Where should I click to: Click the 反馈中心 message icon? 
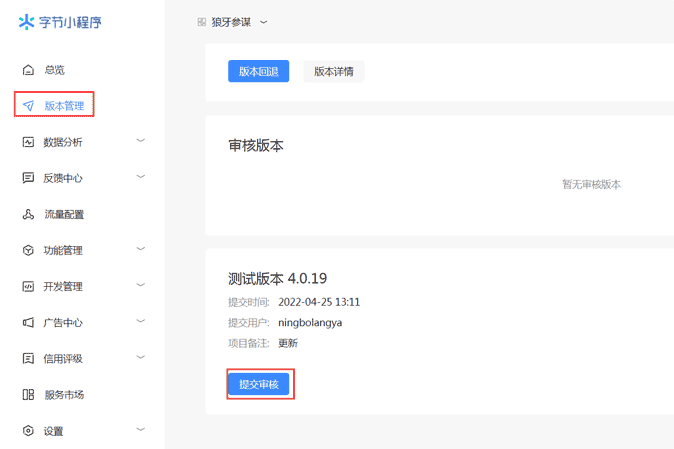[x=28, y=178]
